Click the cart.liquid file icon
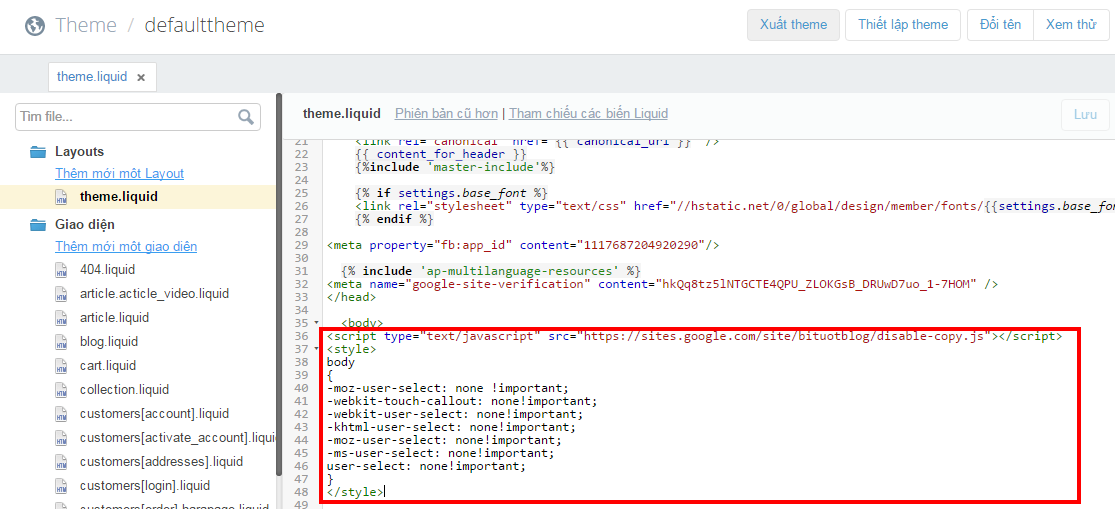 coord(62,366)
